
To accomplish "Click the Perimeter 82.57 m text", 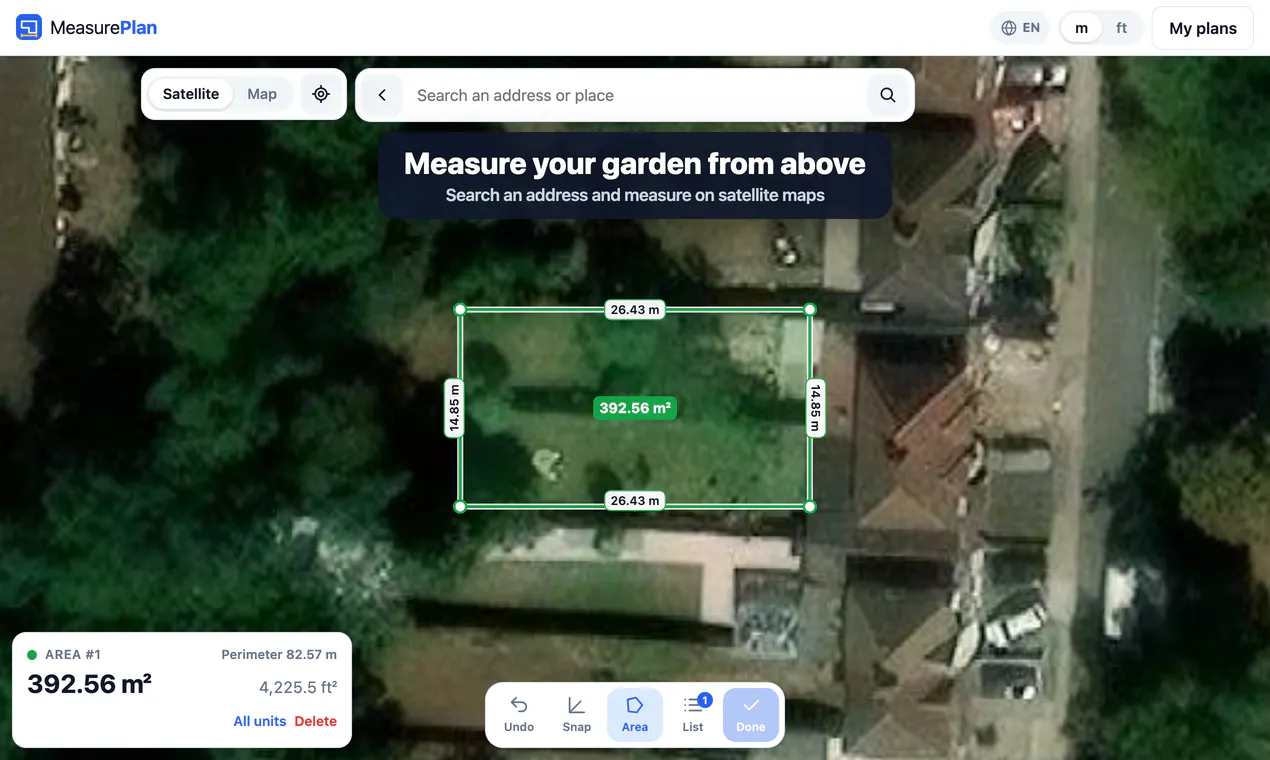I will (279, 655).
